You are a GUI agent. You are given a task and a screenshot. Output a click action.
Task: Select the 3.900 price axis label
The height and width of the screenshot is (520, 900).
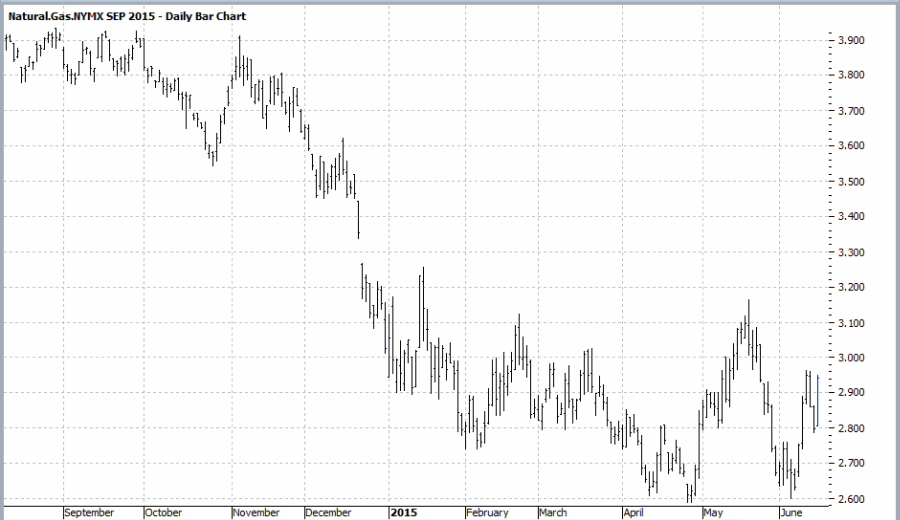(x=851, y=40)
